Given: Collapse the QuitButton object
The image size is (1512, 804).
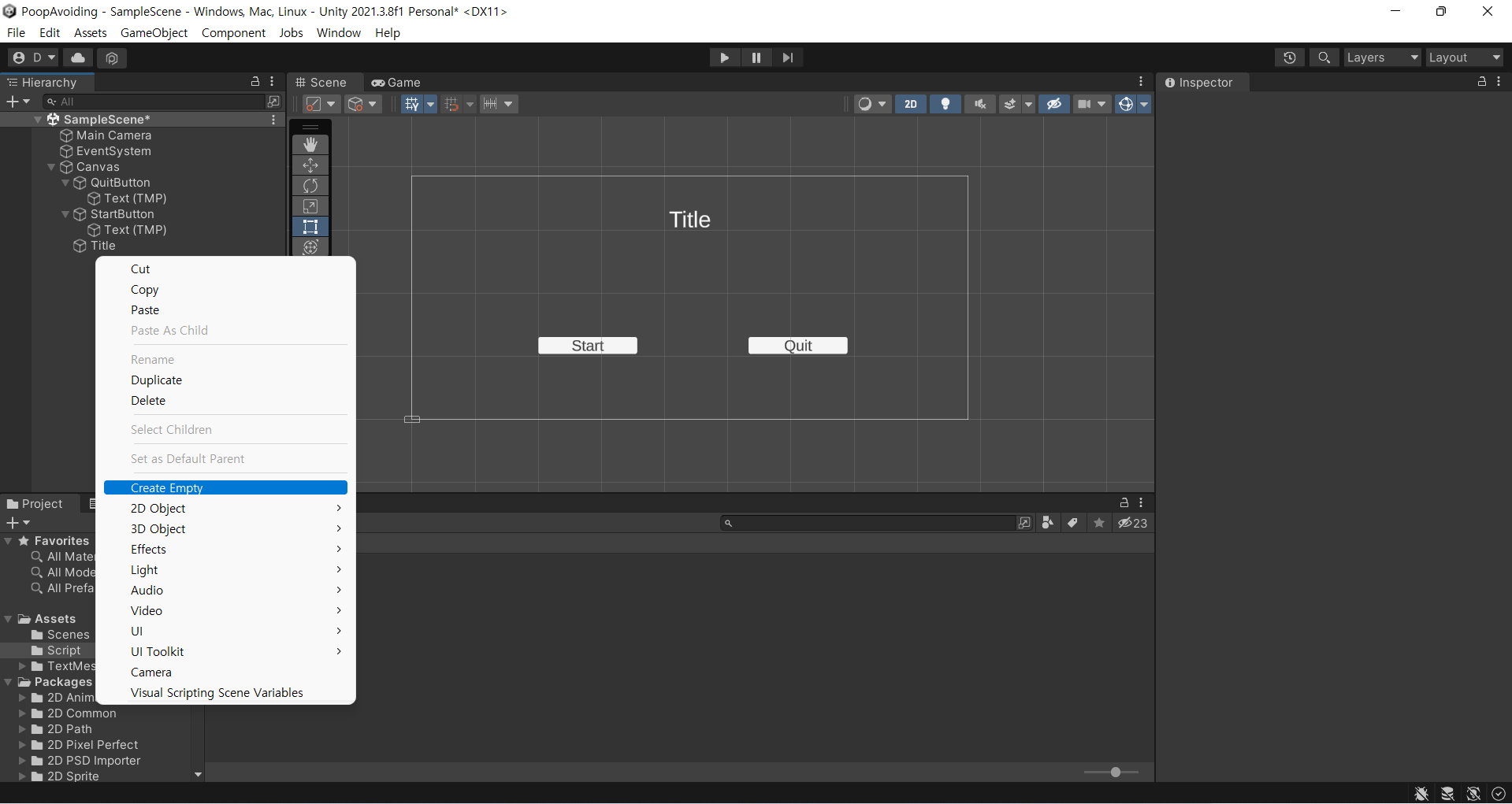Looking at the screenshot, I should [65, 183].
